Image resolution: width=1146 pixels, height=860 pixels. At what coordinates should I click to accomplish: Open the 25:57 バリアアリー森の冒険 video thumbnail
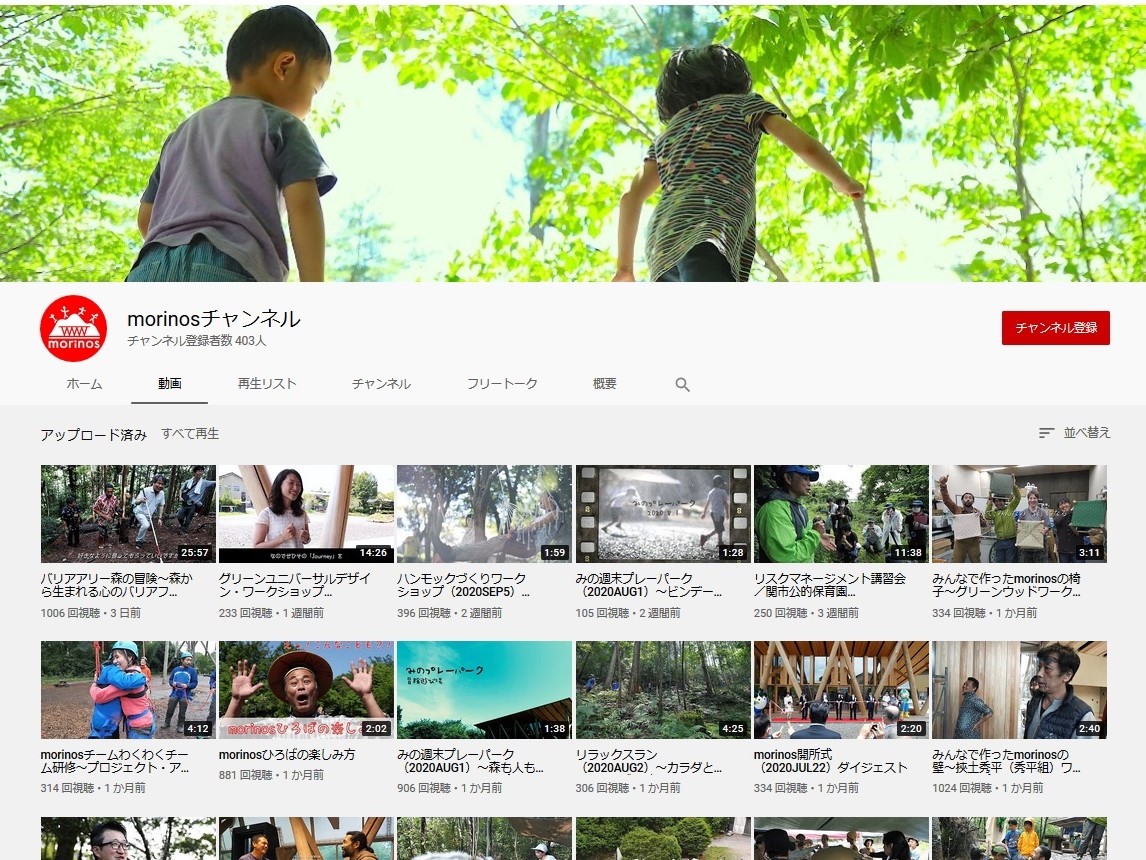[x=128, y=514]
